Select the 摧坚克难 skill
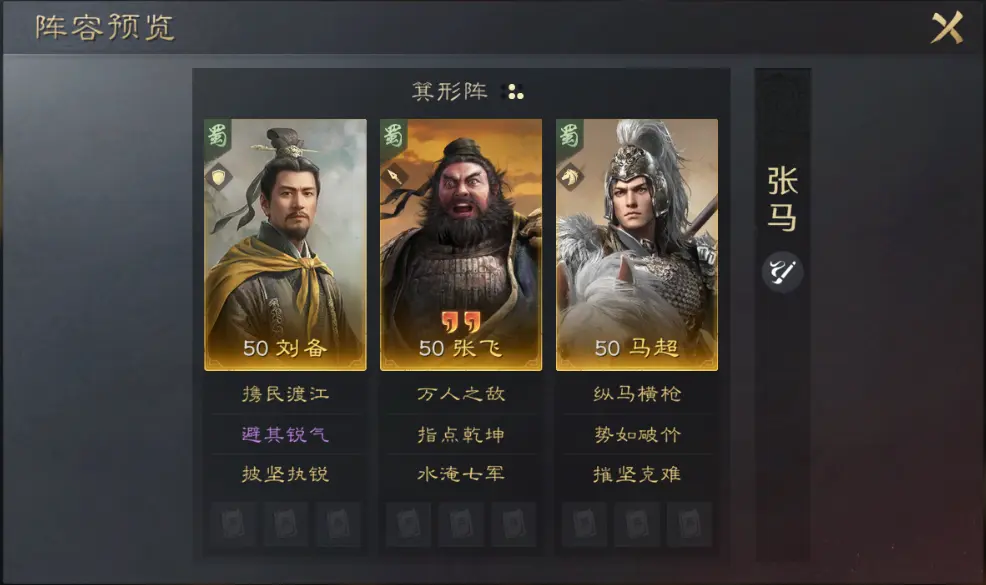986x585 pixels. click(x=637, y=474)
